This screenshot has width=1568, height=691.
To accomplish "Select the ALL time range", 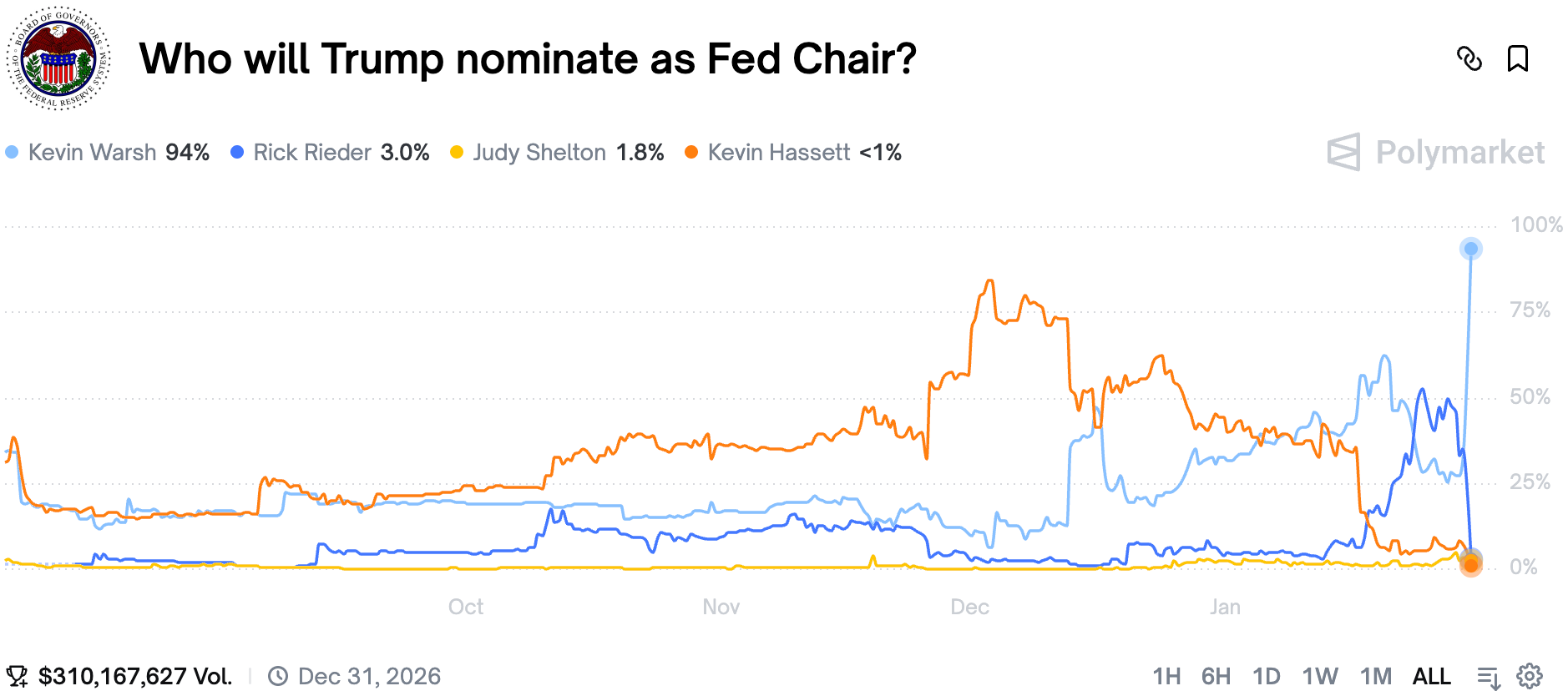I will click(x=1431, y=676).
